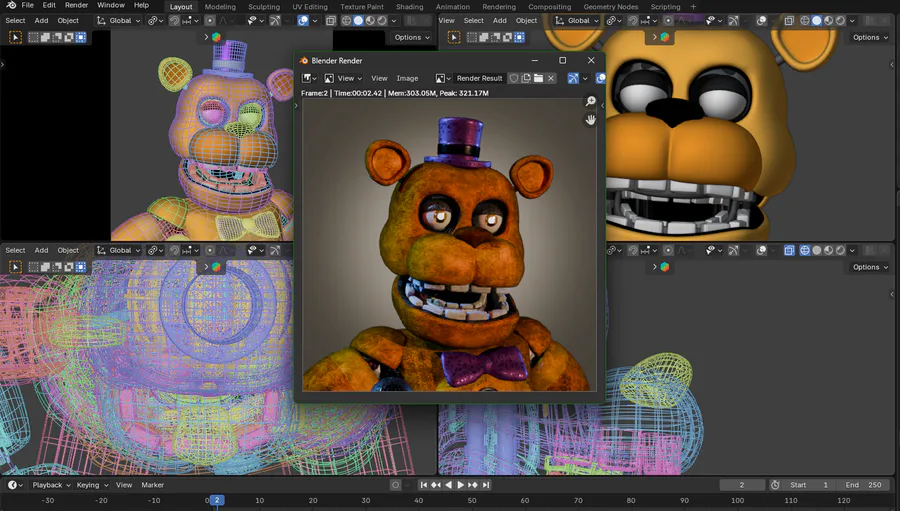The height and width of the screenshot is (511, 900).
Task: Open Options dropdown in bottom-right viewport
Action: pos(870,267)
